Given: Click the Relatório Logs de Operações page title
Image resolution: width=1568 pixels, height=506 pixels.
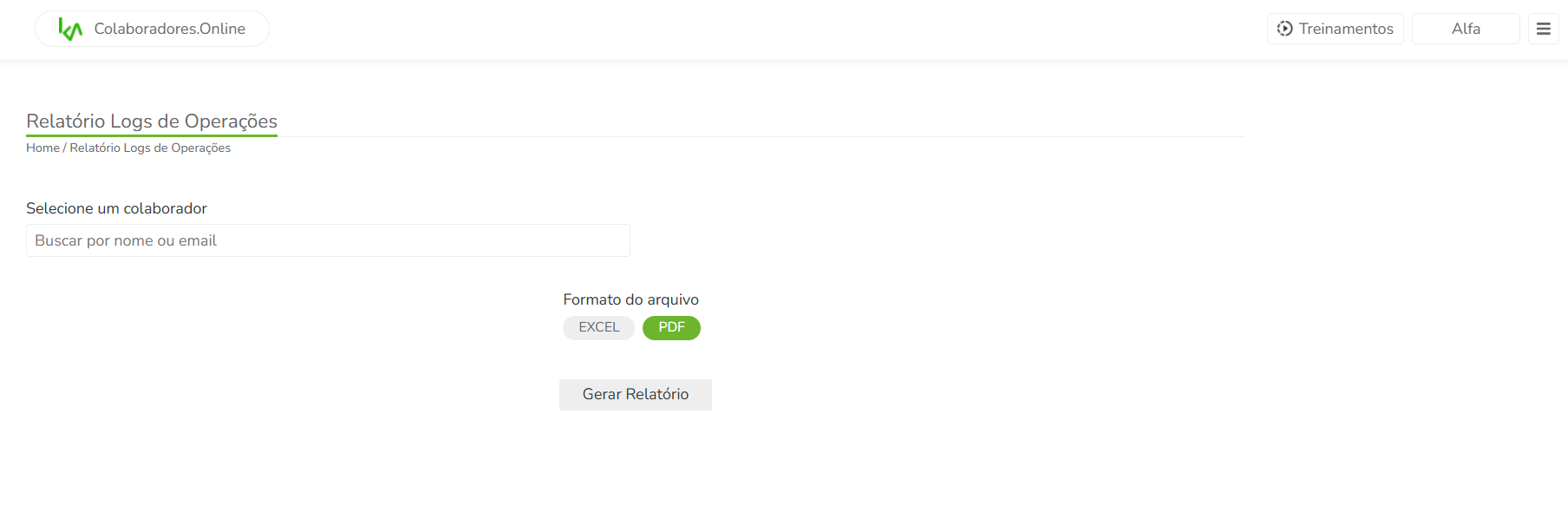Looking at the screenshot, I should click(152, 121).
